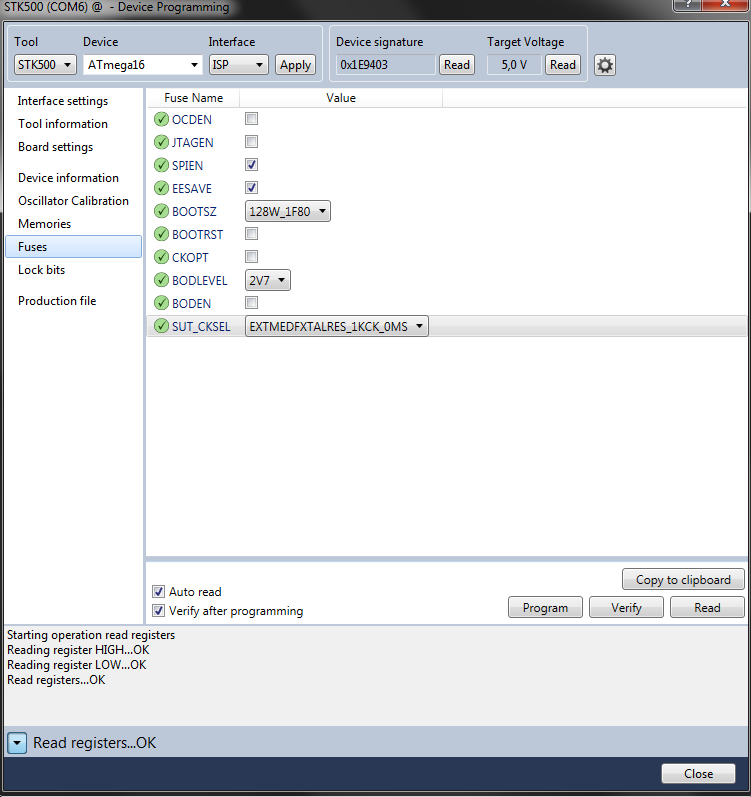Click the Device signature field 0x1E9403
The width and height of the screenshot is (751, 797).
[386, 65]
